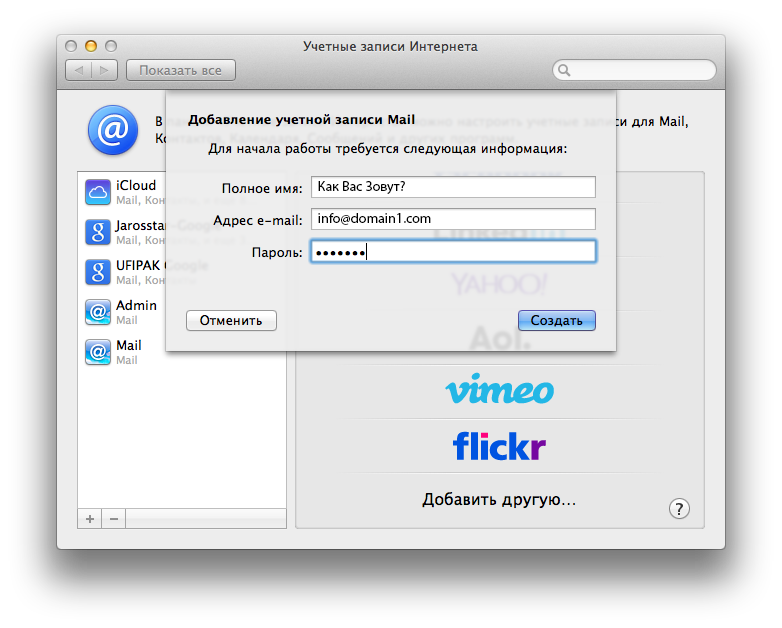The height and width of the screenshot is (628, 782).
Task: Choose the Yahoo provider logo behind dialog
Action: 499,284
